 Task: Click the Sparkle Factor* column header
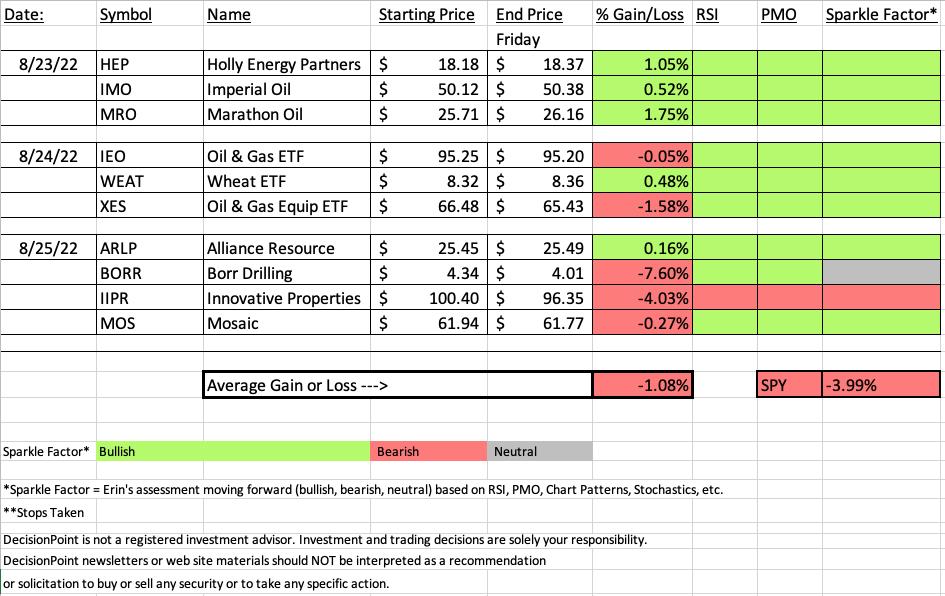[881, 14]
